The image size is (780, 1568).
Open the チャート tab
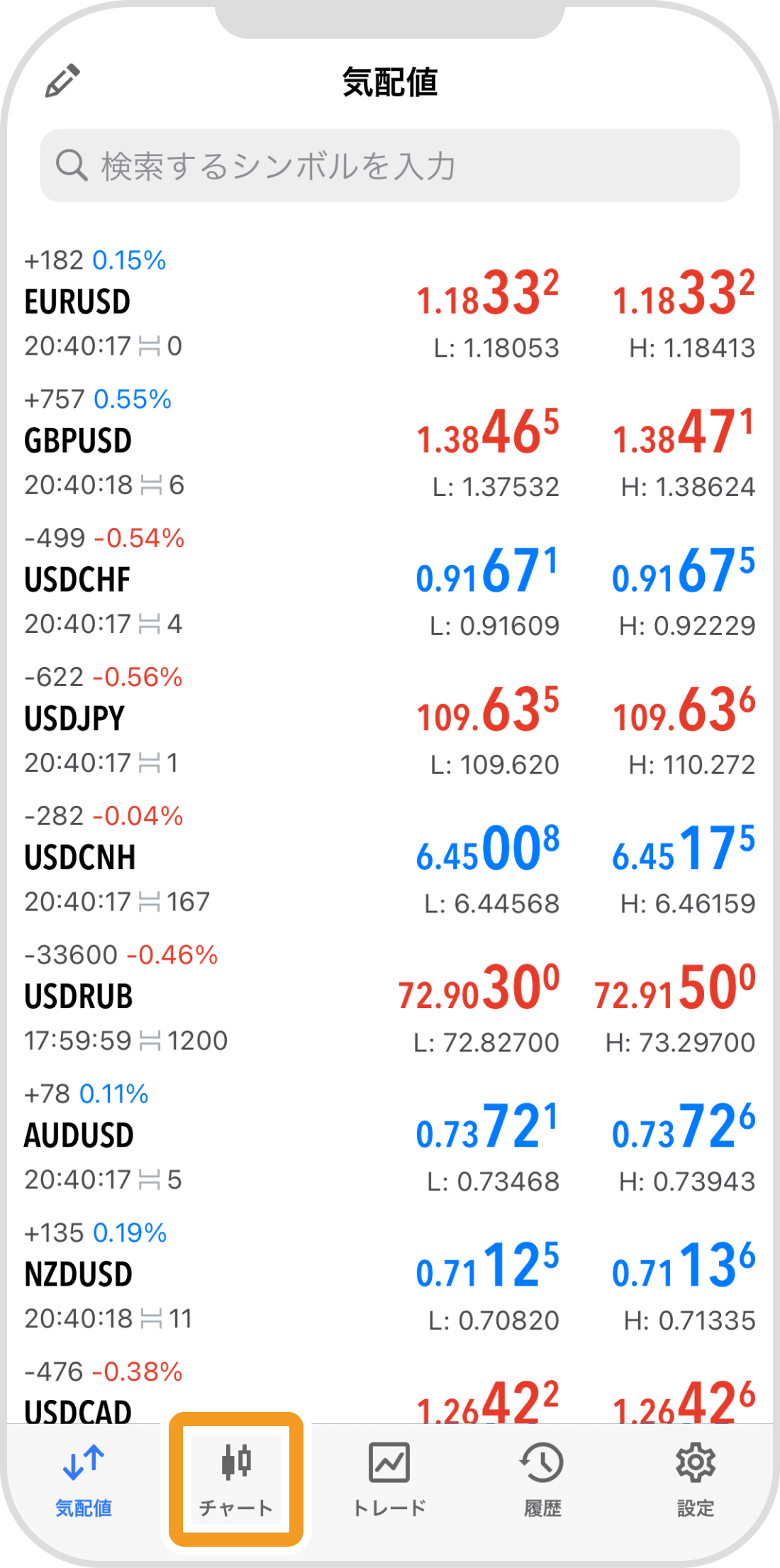pos(236,1479)
